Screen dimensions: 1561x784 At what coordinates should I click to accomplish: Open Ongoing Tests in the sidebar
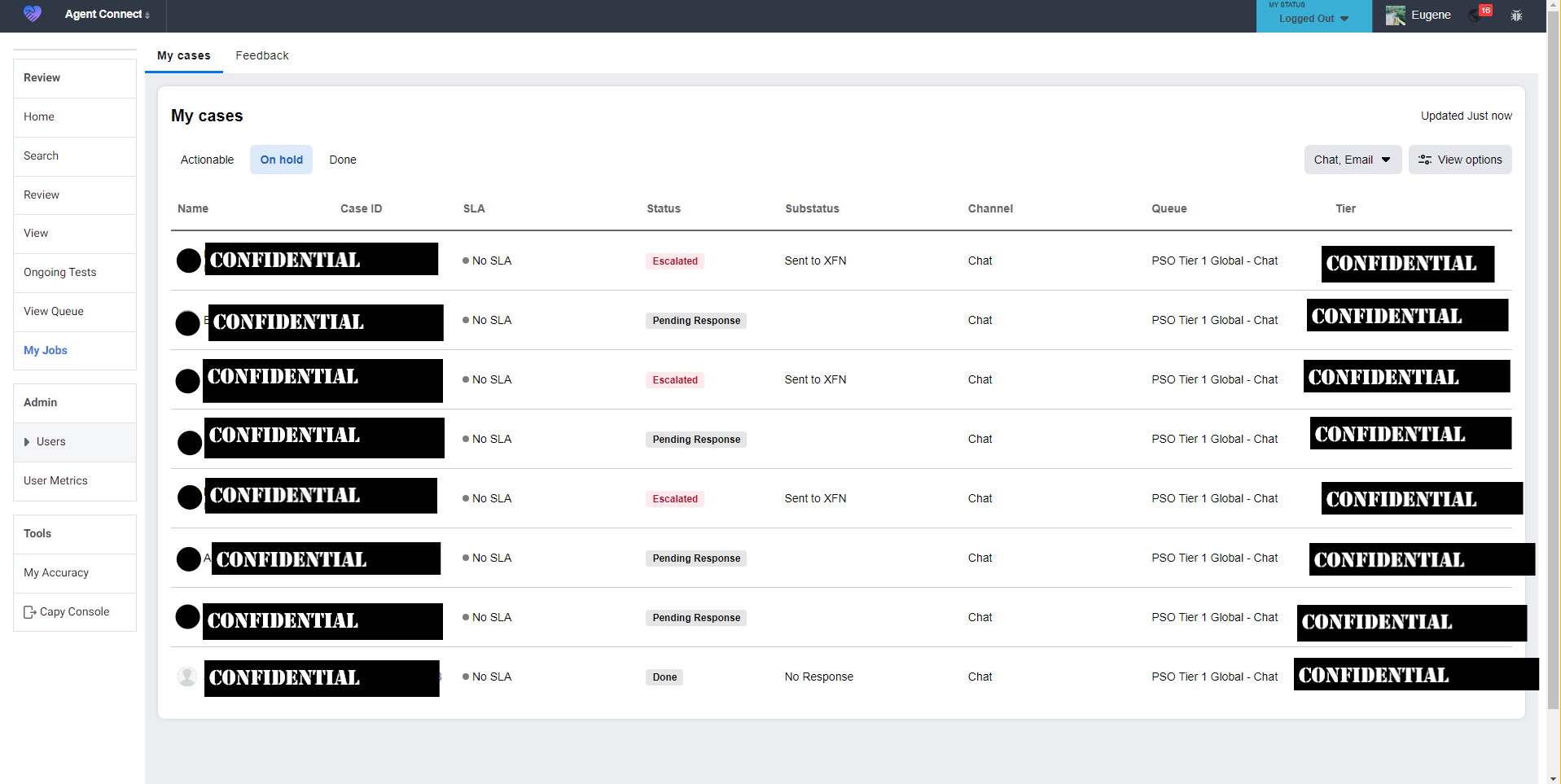click(75, 272)
